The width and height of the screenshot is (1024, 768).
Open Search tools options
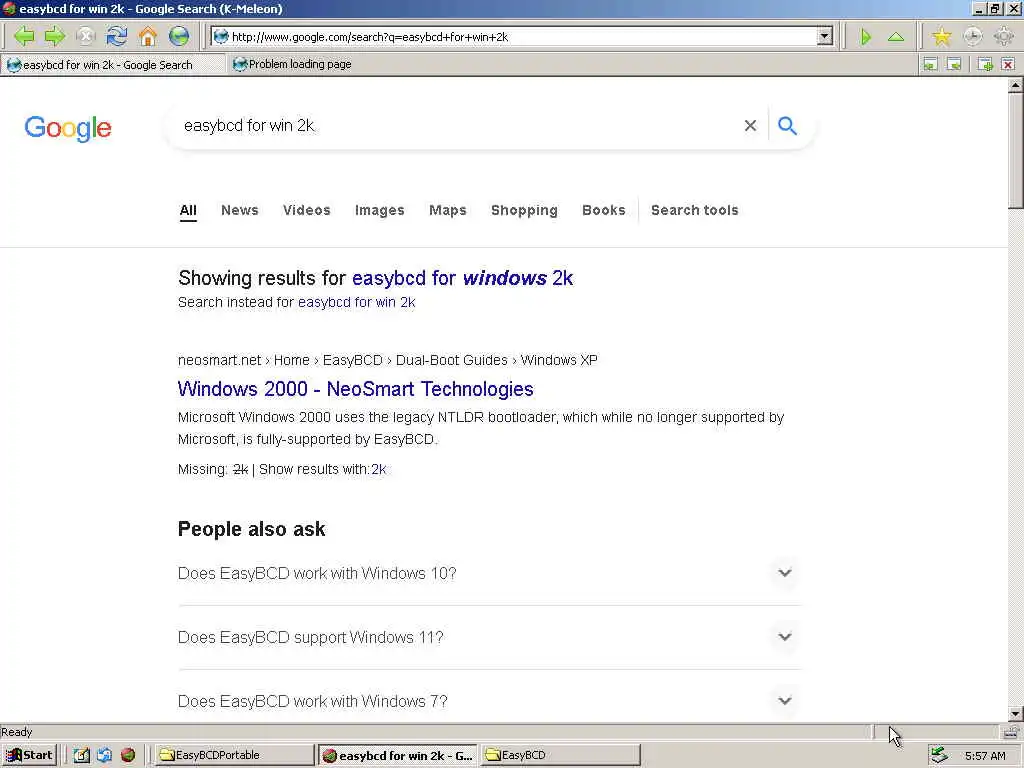point(694,210)
